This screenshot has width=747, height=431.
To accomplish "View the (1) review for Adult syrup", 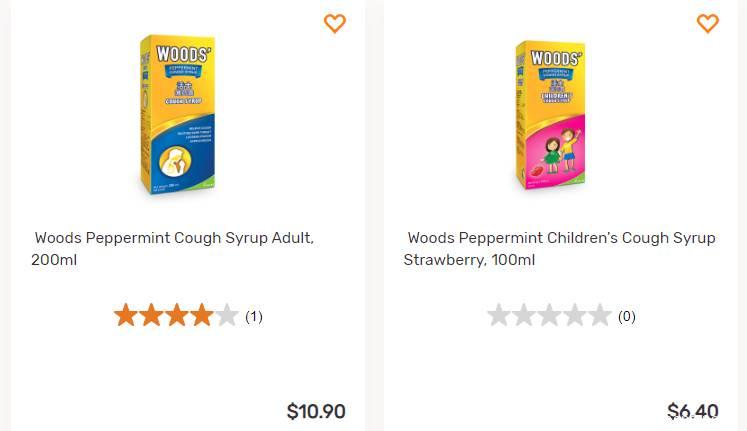I will pyautogui.click(x=254, y=317).
